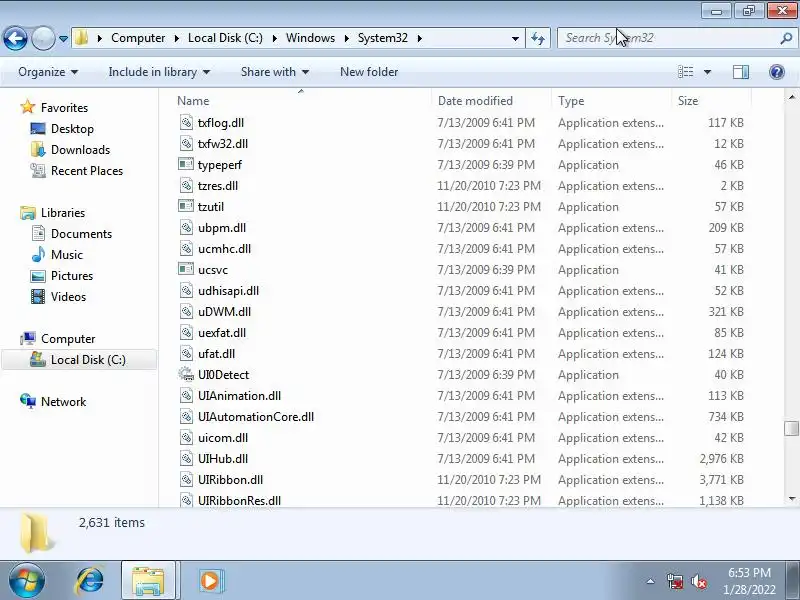Click the magnifier search icon
Viewport: 800px width, 600px height.
coord(786,38)
